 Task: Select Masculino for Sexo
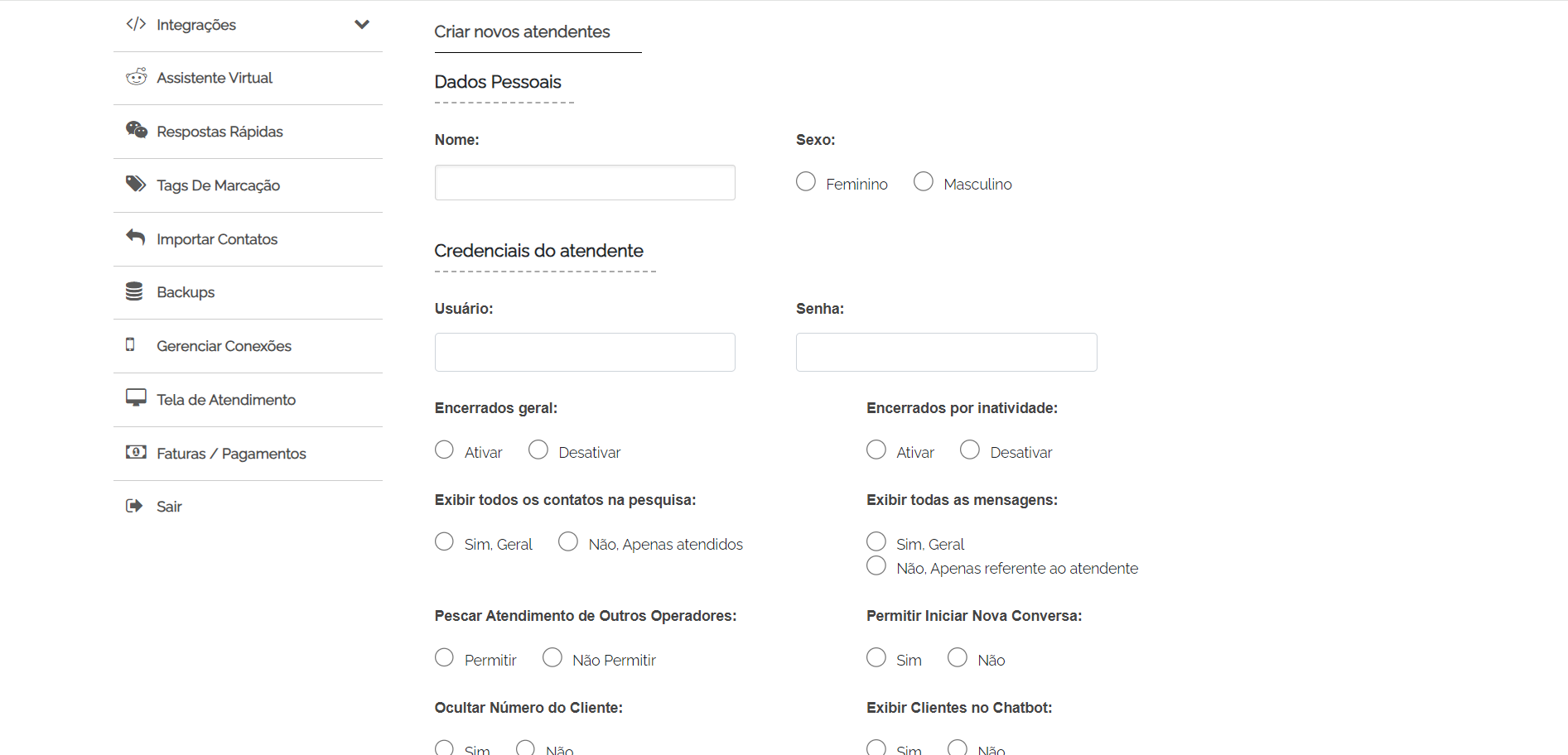click(x=924, y=181)
